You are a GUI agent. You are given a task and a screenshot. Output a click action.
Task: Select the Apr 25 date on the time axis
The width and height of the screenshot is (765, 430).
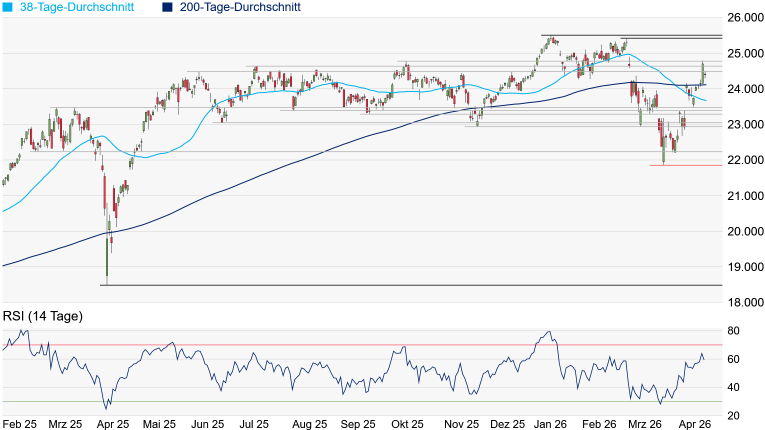[x=111, y=424]
